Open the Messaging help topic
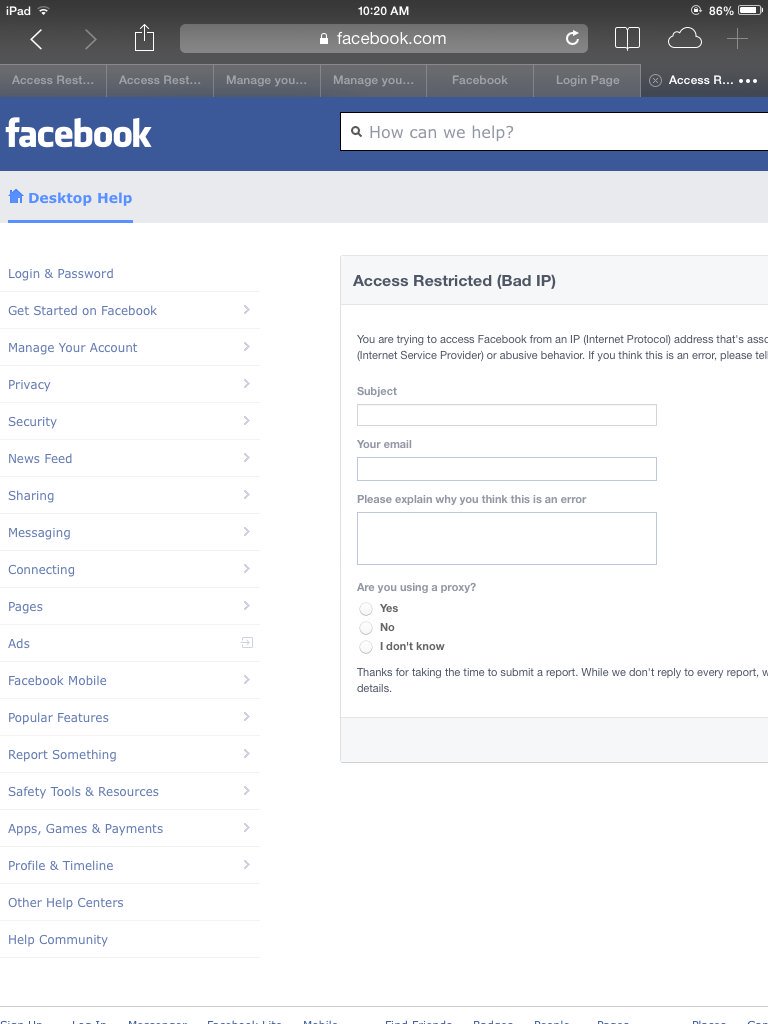The height and width of the screenshot is (1024, 768). (39, 533)
